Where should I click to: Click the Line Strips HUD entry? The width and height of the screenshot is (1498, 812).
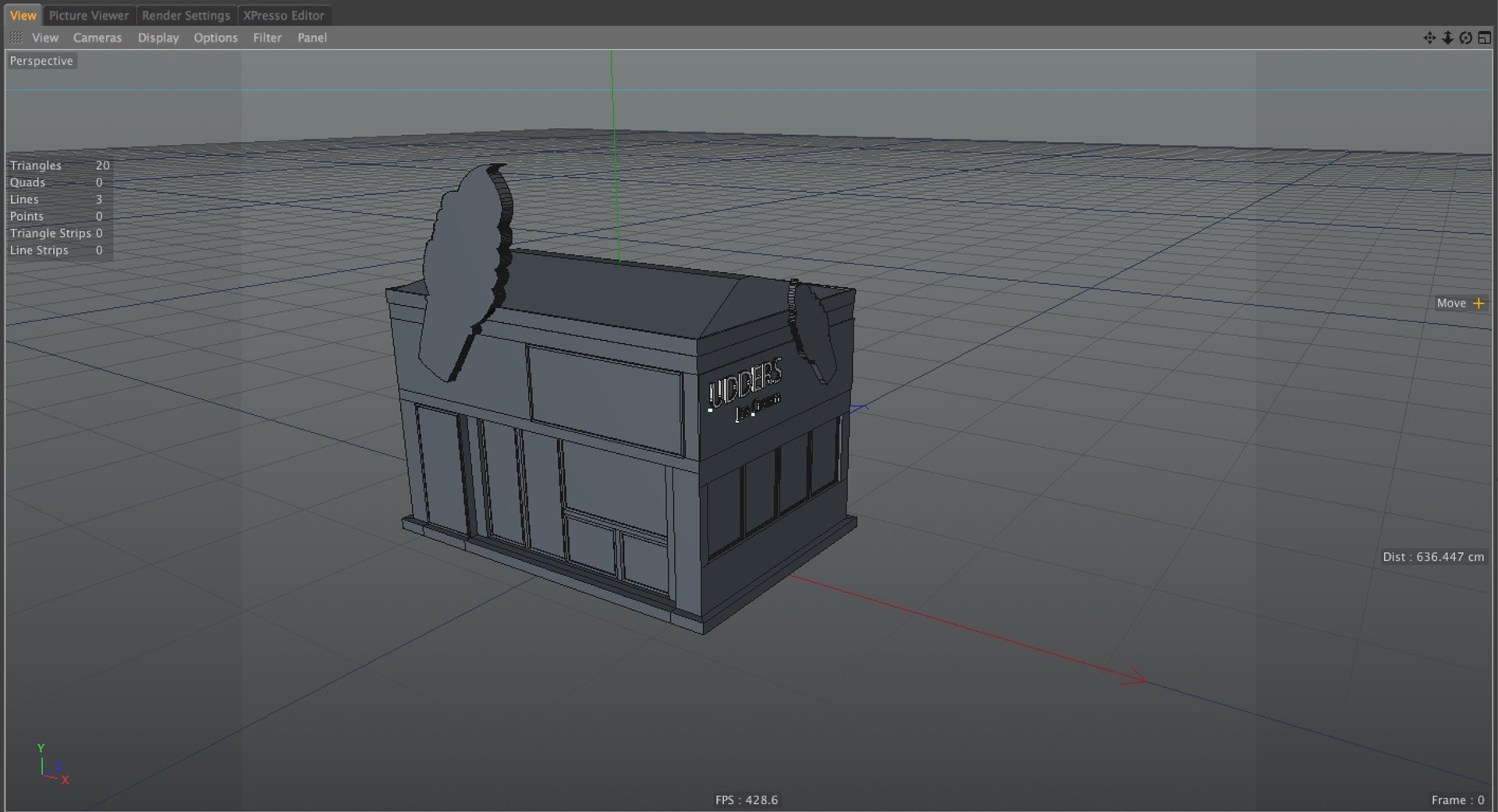55,250
